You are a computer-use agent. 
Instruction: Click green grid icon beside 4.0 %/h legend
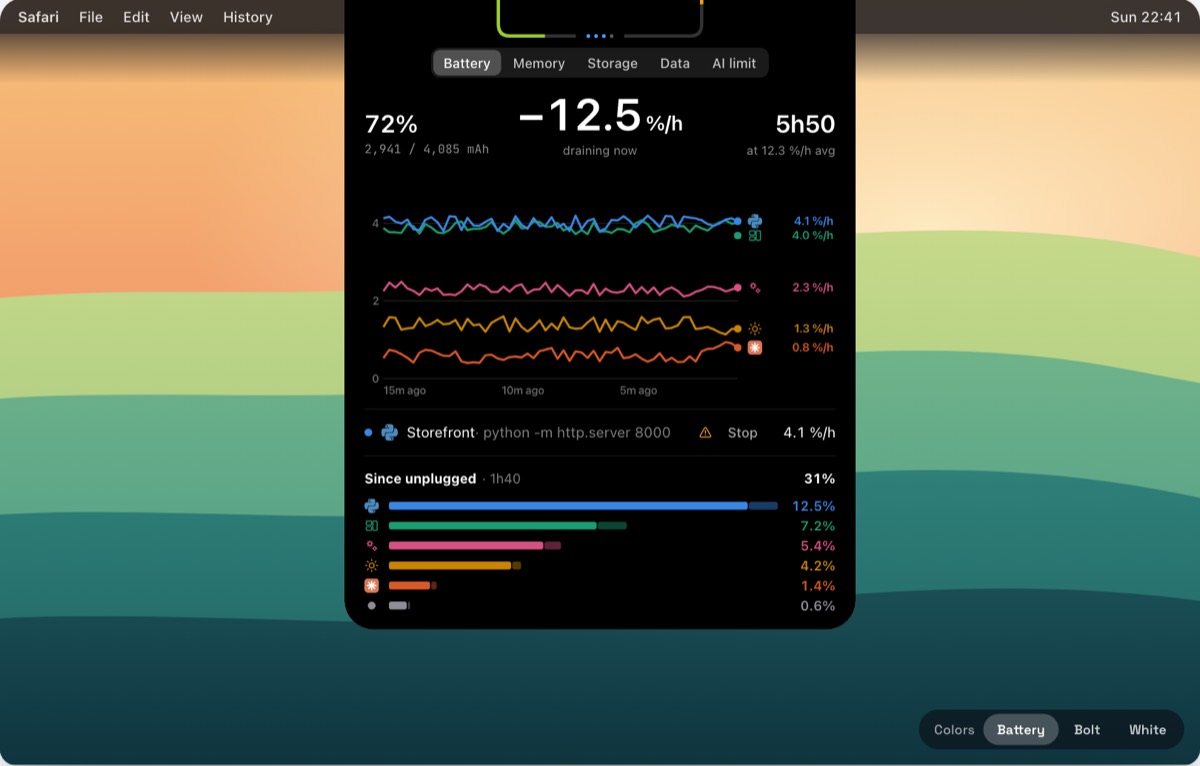[x=755, y=236]
